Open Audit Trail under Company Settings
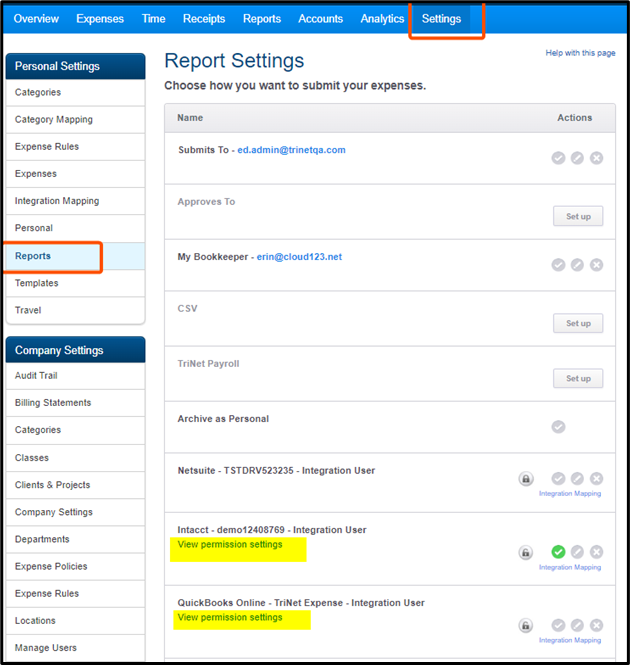Viewport: 630px width, 665px height. point(36,376)
